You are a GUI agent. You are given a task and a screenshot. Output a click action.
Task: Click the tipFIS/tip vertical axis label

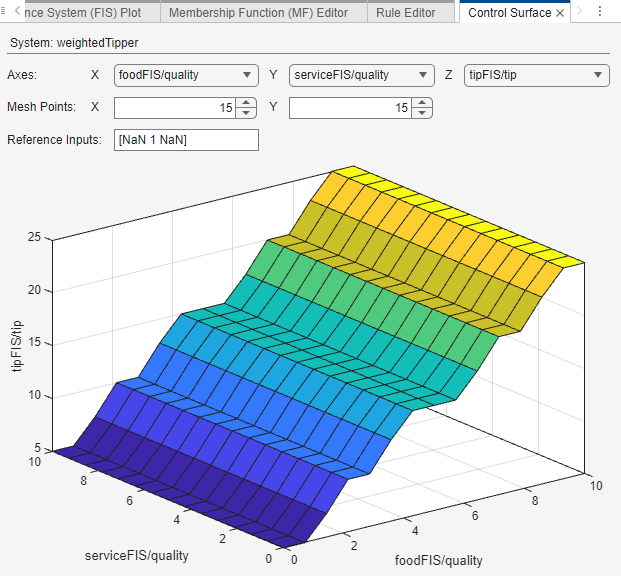pos(17,346)
